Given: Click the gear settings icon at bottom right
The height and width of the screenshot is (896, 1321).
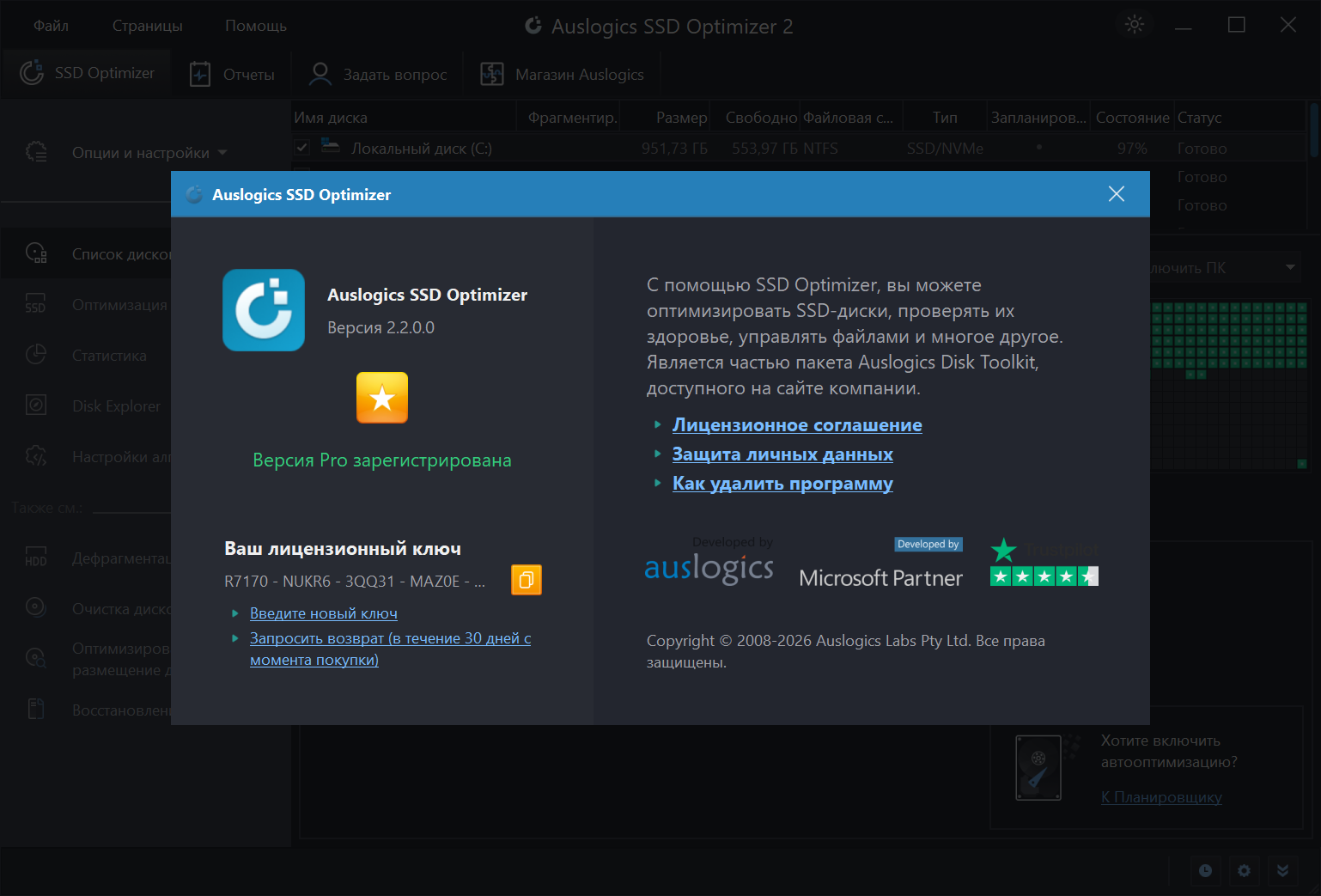Looking at the screenshot, I should tap(1244, 871).
